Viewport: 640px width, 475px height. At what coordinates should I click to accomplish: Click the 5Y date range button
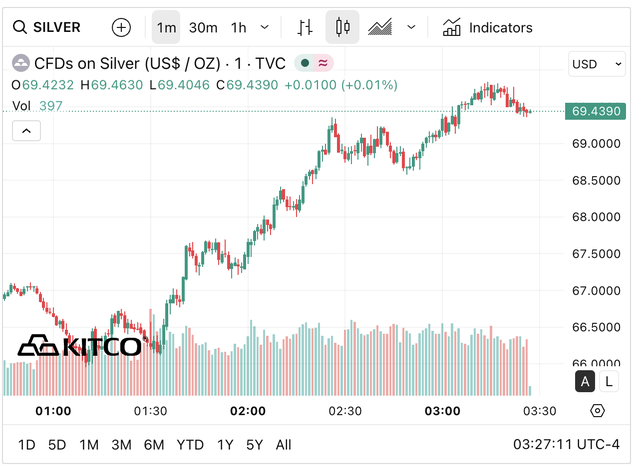(254, 444)
